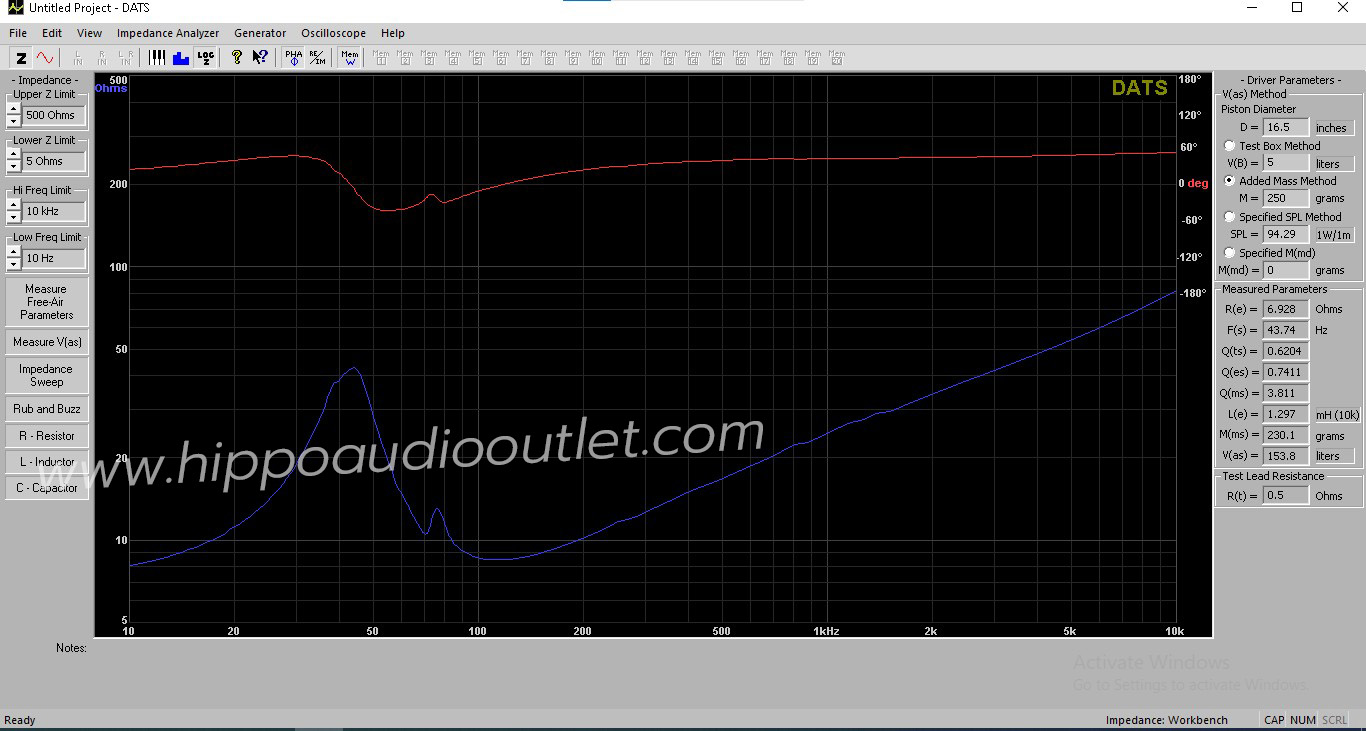Open the Impedance Analyzer menu
Image resolution: width=1366 pixels, height=731 pixels.
coord(168,33)
